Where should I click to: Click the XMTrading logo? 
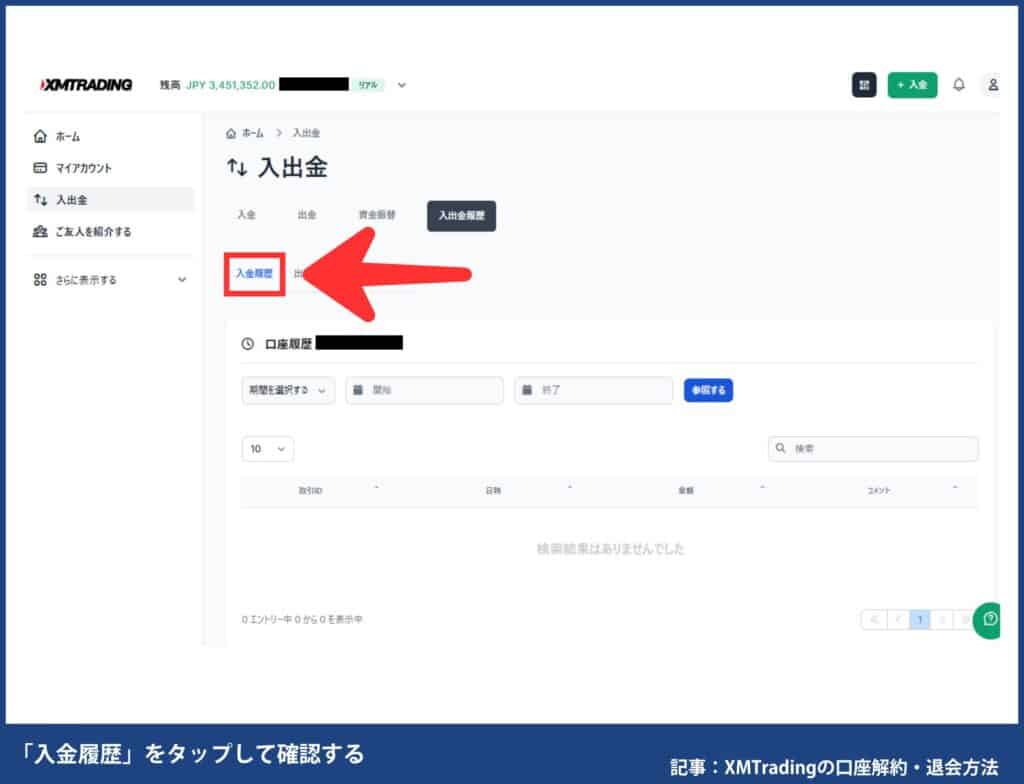pos(86,85)
